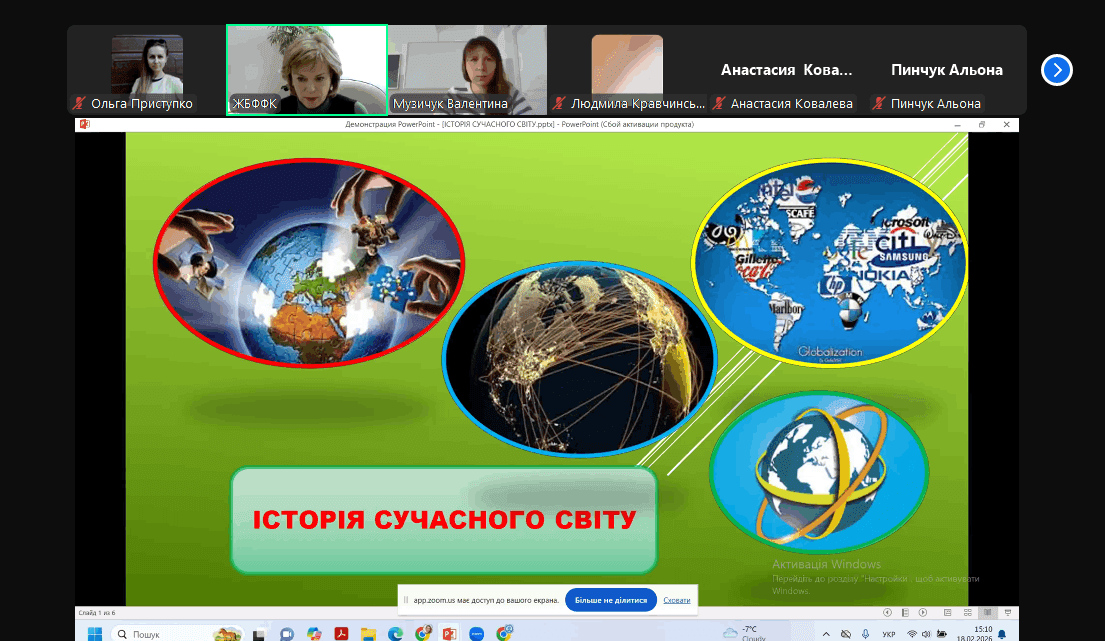Click muted mic icon next to Ольга Приступко

tap(79, 104)
